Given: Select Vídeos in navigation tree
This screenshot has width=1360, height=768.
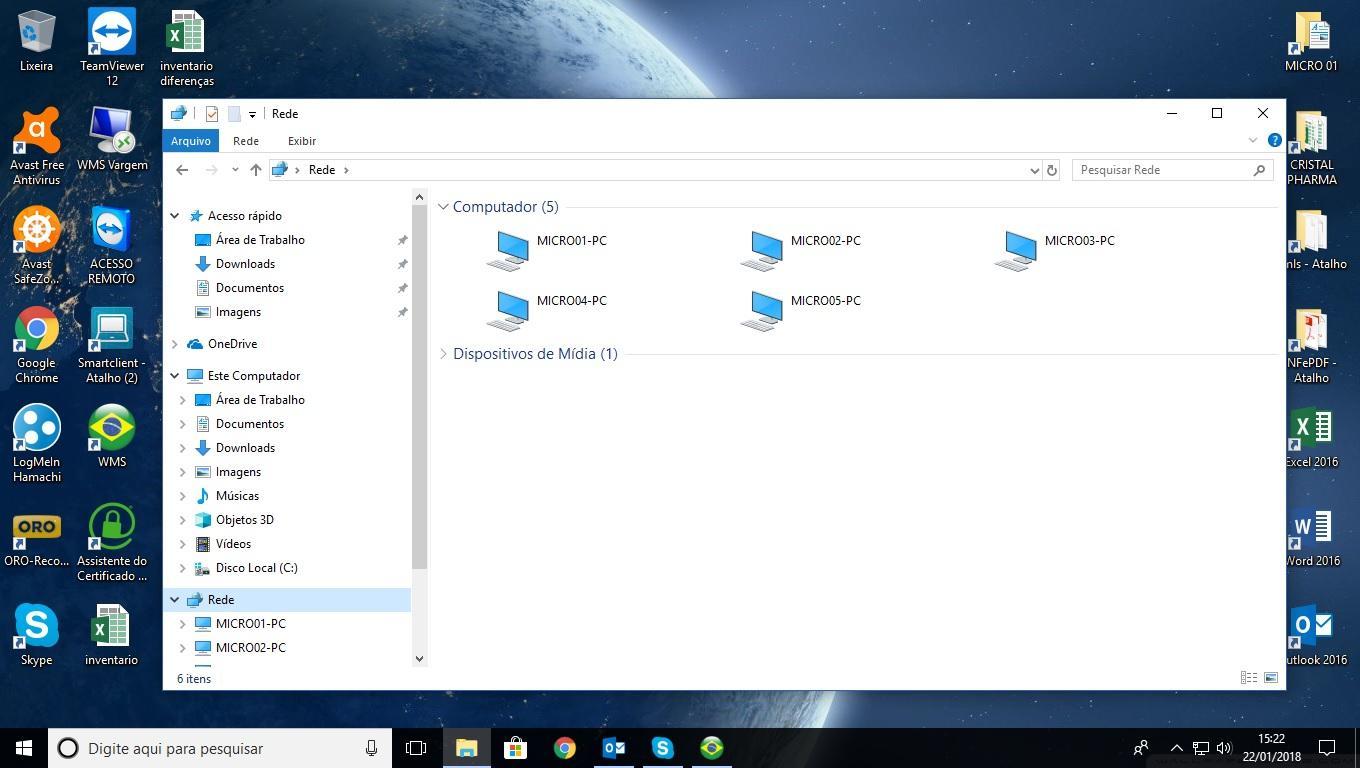Looking at the screenshot, I should tap(233, 544).
